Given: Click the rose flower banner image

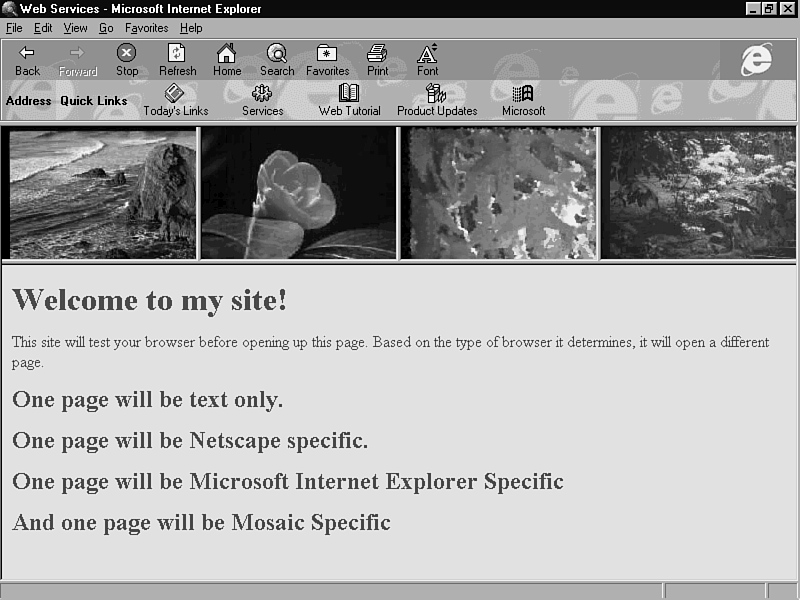Looking at the screenshot, I should (299, 193).
